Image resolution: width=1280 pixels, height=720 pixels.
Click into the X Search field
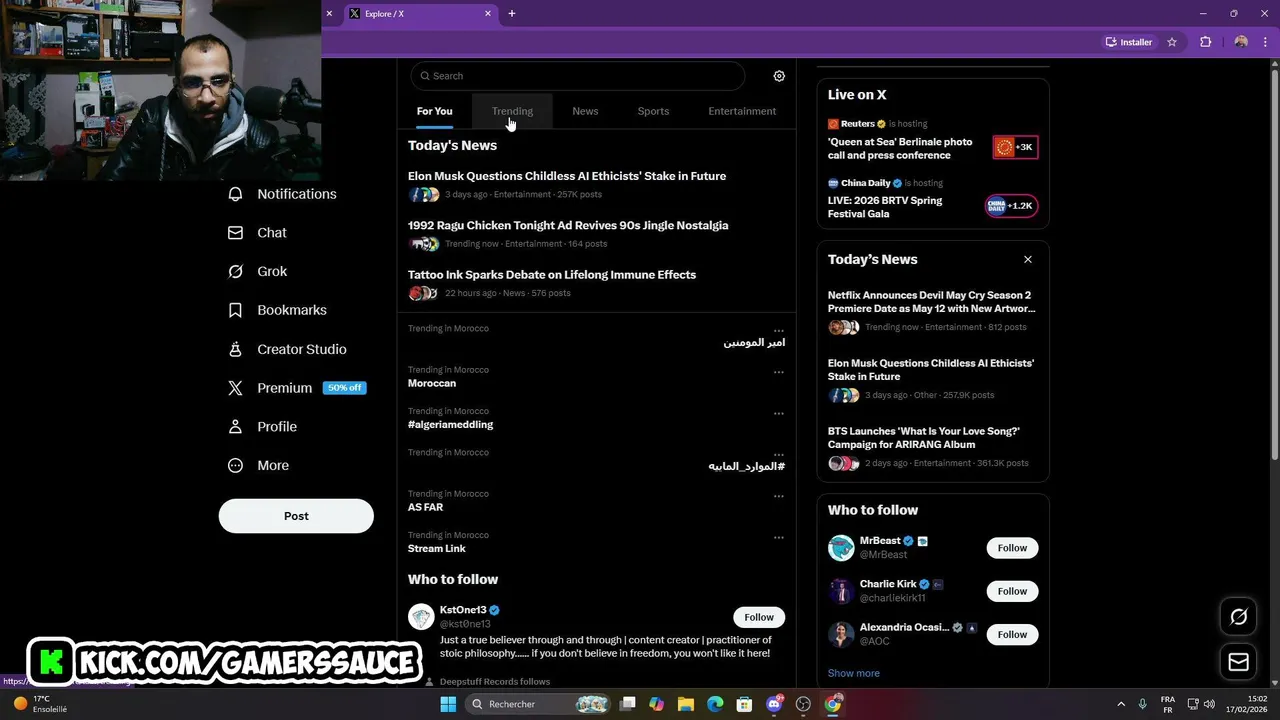[x=578, y=76]
